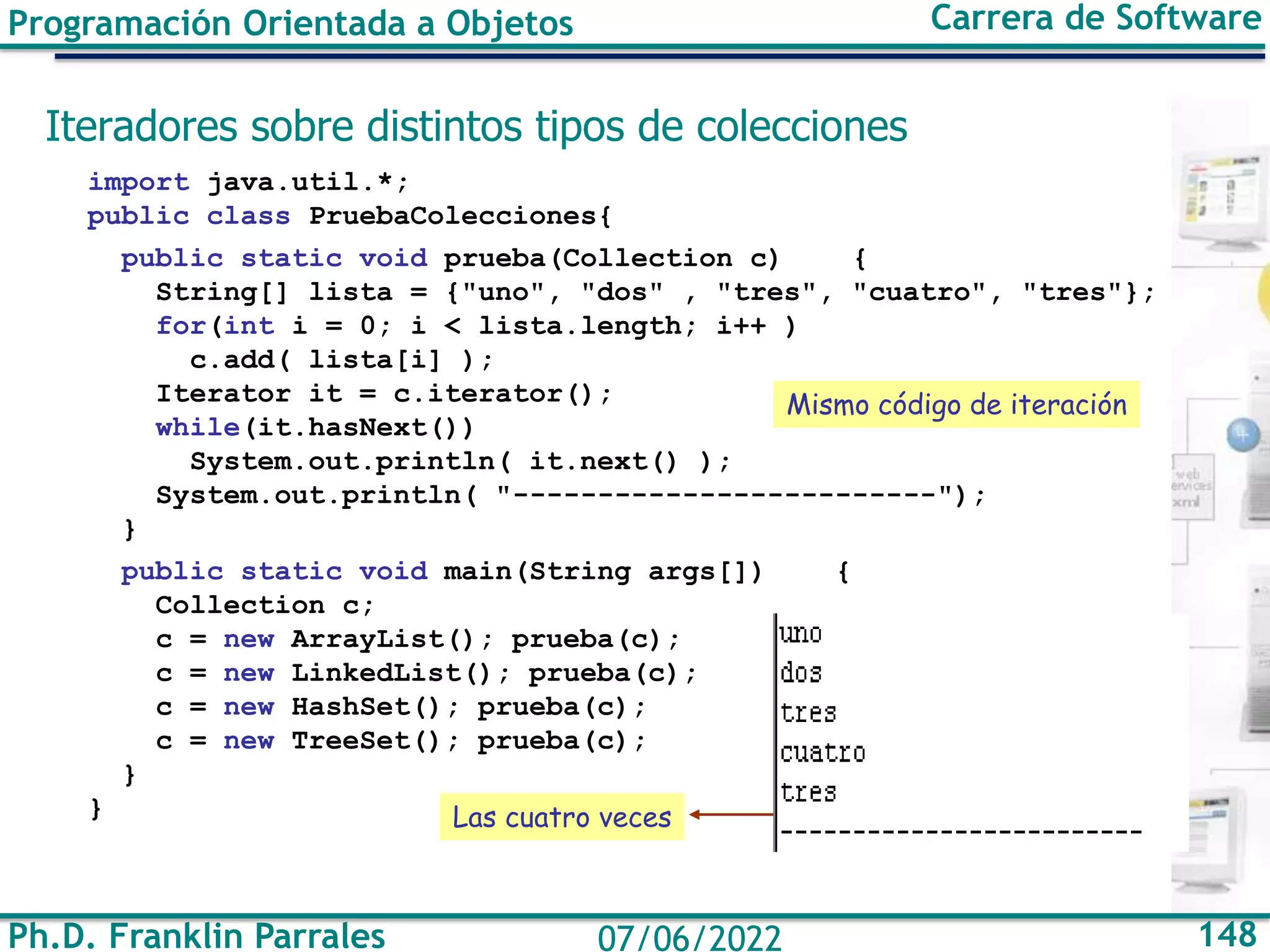The image size is (1270, 952).
Task: Click the dashed separator line in the output
Action: (x=961, y=832)
